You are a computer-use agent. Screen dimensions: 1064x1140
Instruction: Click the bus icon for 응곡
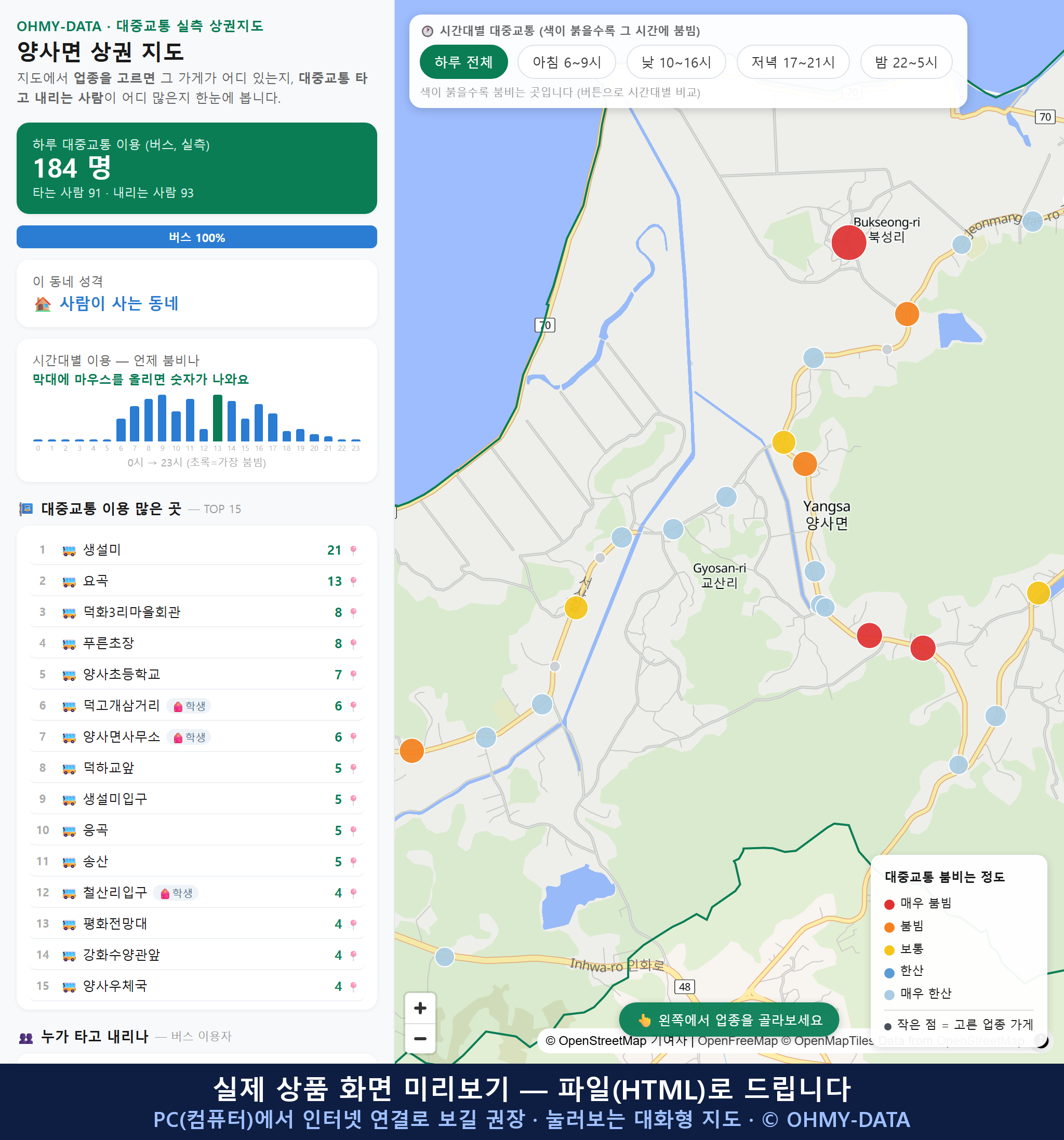pyautogui.click(x=69, y=831)
